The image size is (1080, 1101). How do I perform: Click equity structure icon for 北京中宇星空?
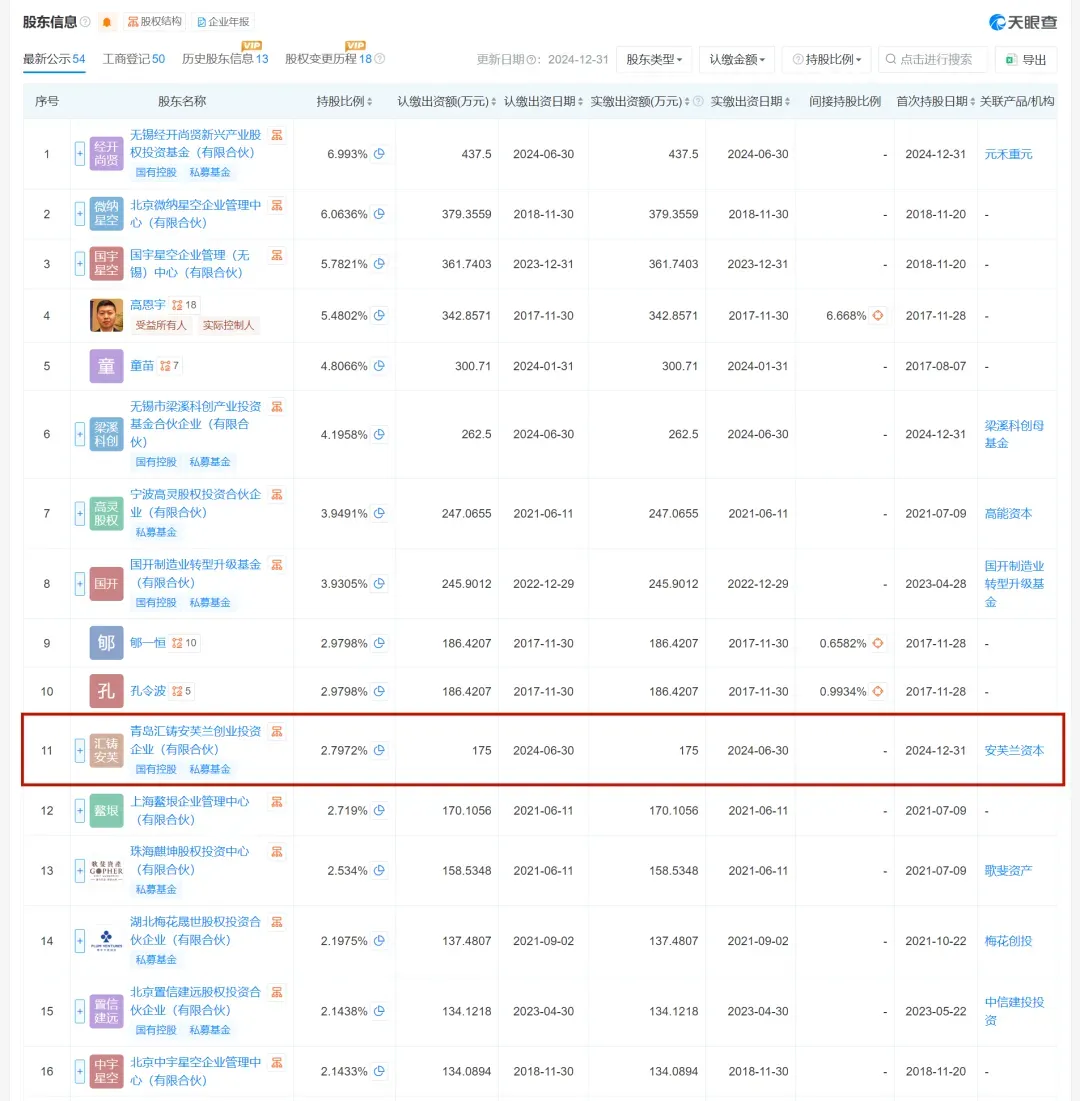click(277, 1063)
